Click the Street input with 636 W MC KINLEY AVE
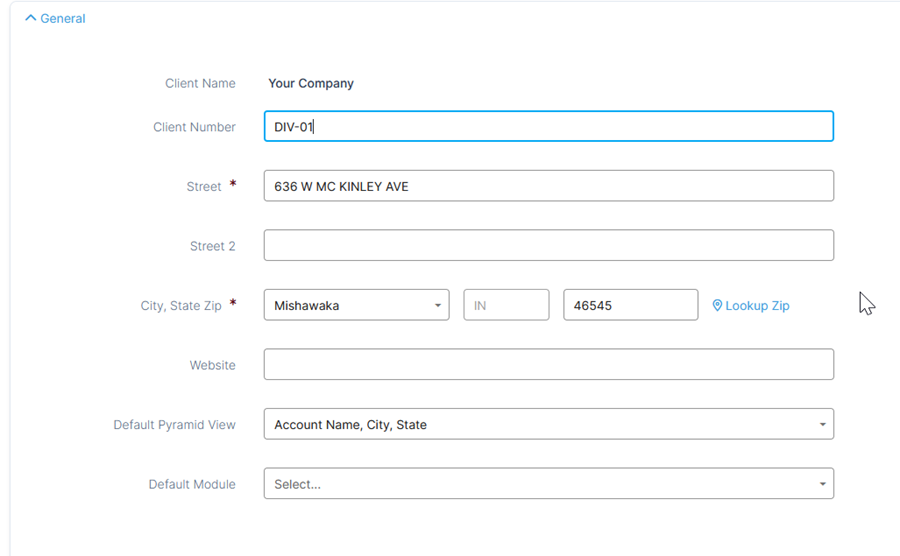Screen dimensions: 900x556 point(549,186)
